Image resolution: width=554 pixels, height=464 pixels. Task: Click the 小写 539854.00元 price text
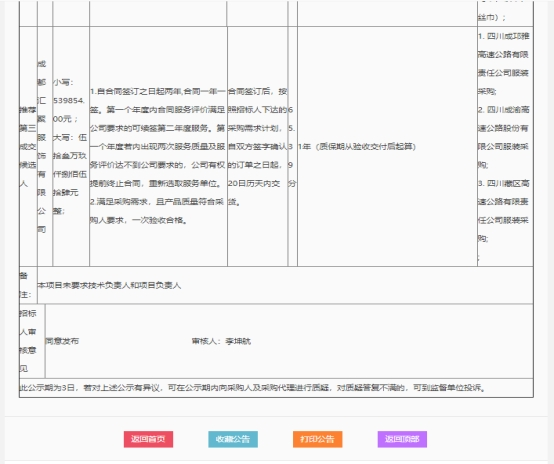pos(69,100)
